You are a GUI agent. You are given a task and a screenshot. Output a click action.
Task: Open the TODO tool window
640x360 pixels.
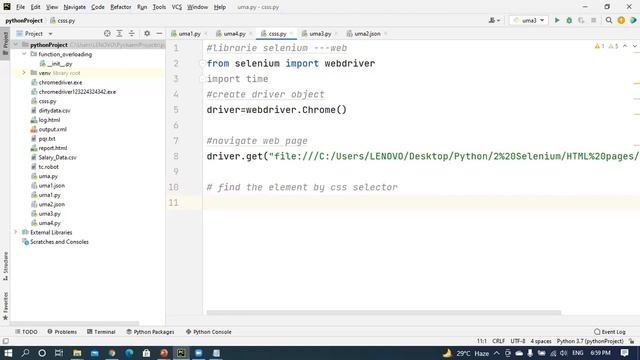pyautogui.click(x=27, y=332)
